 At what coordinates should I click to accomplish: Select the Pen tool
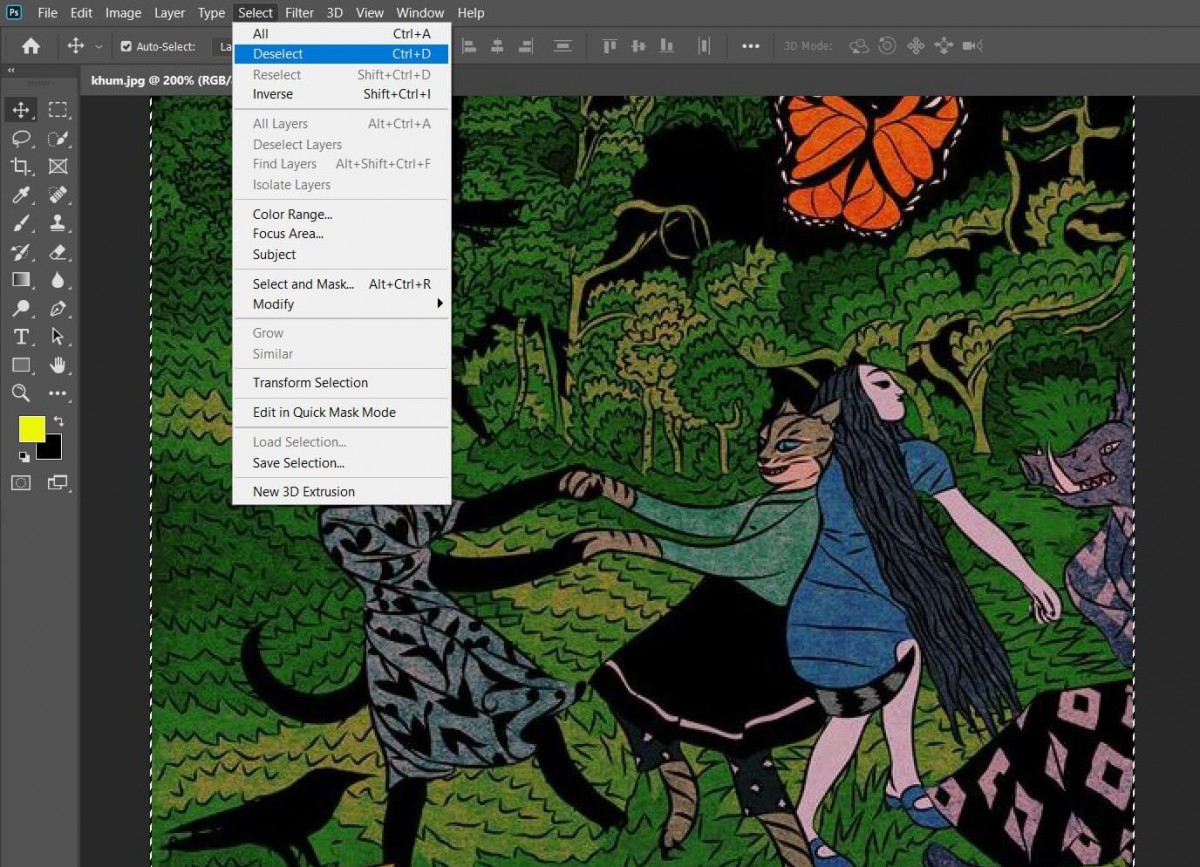point(58,308)
